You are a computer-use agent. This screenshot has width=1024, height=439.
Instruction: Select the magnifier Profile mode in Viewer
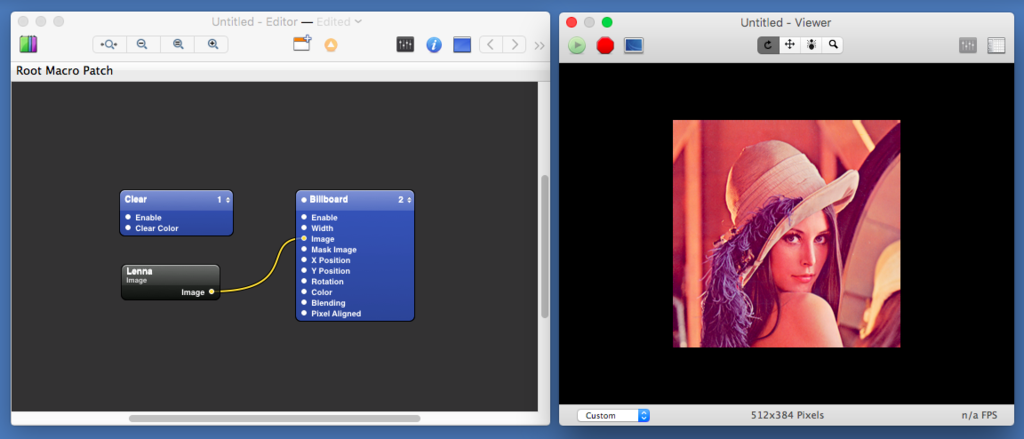coord(833,44)
